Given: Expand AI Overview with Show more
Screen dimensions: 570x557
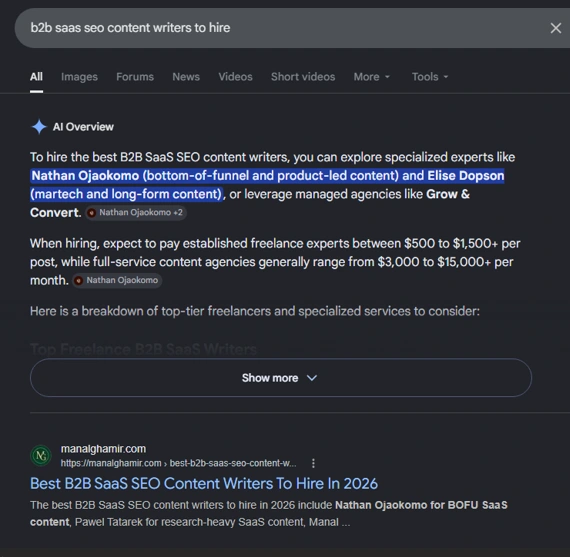Looking at the screenshot, I should tap(281, 378).
